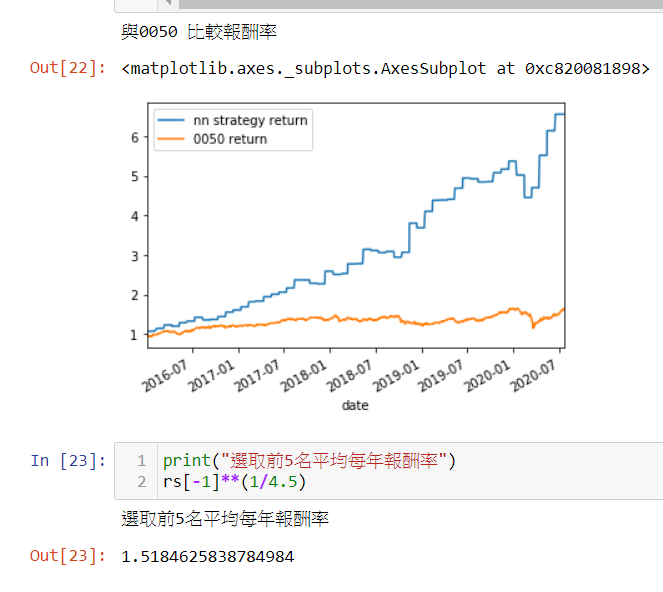Select the matplotlib AxesSubplot output text
The width and height of the screenshot is (663, 592).
(x=385, y=69)
